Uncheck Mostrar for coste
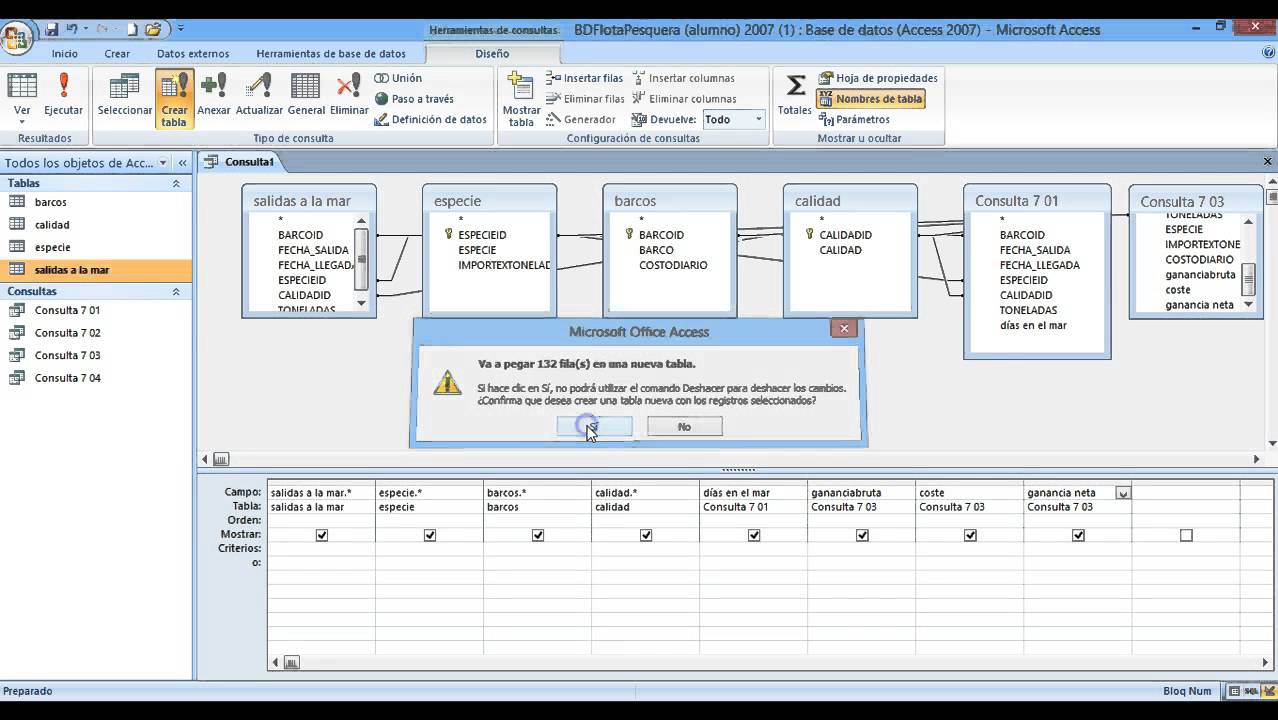The image size is (1278, 720). click(x=970, y=536)
